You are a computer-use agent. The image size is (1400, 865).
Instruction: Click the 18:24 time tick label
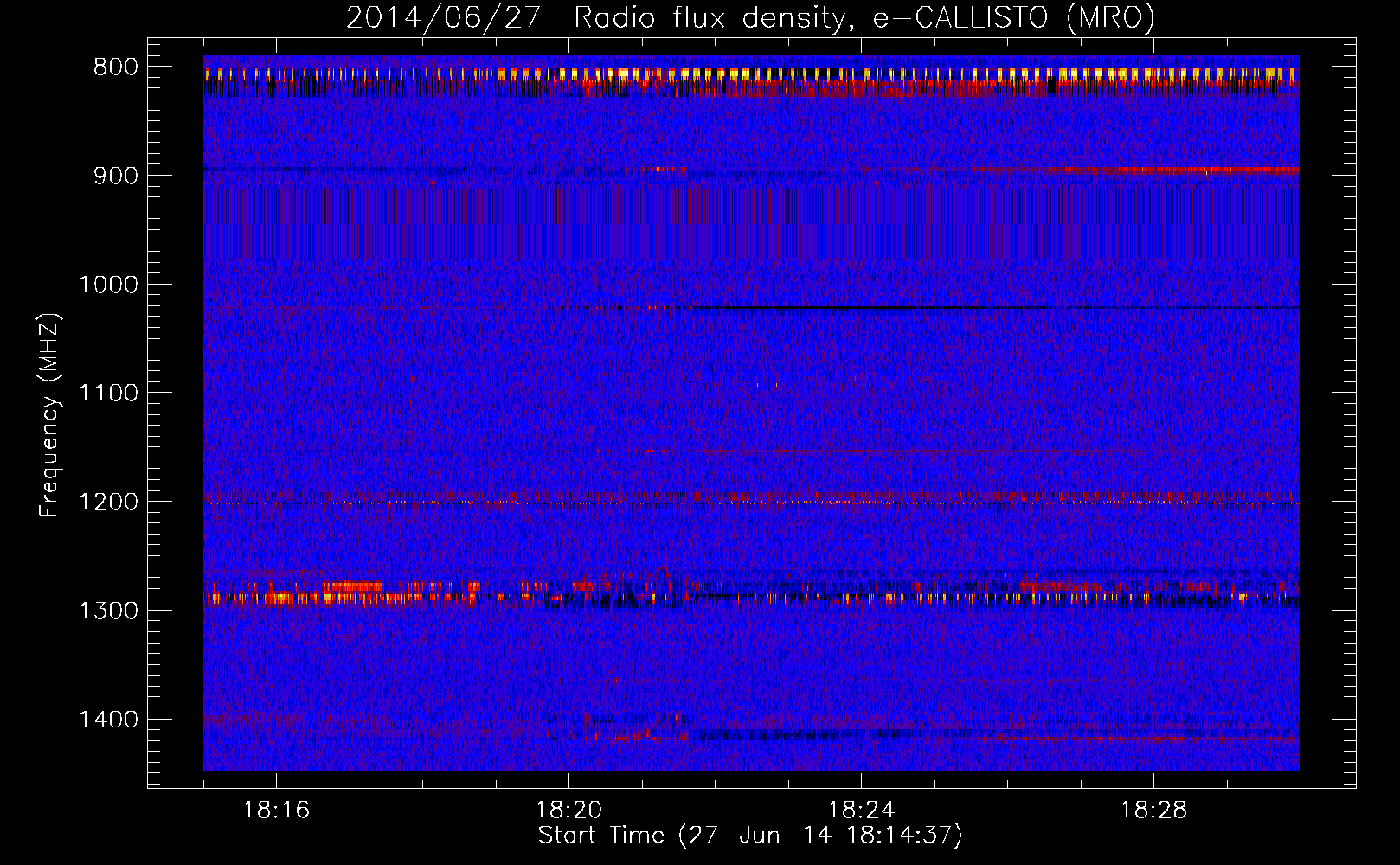(862, 811)
